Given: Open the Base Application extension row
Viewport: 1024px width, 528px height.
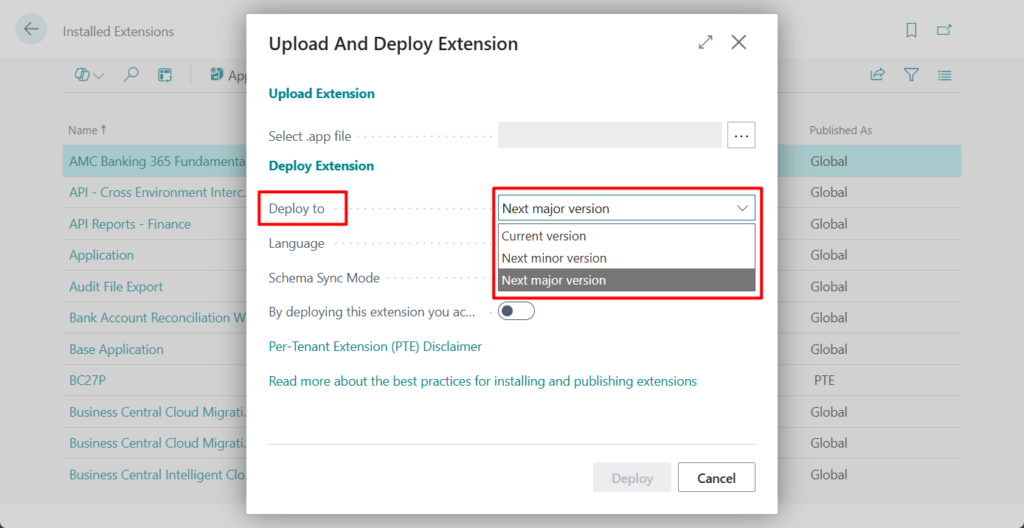Looking at the screenshot, I should [116, 349].
